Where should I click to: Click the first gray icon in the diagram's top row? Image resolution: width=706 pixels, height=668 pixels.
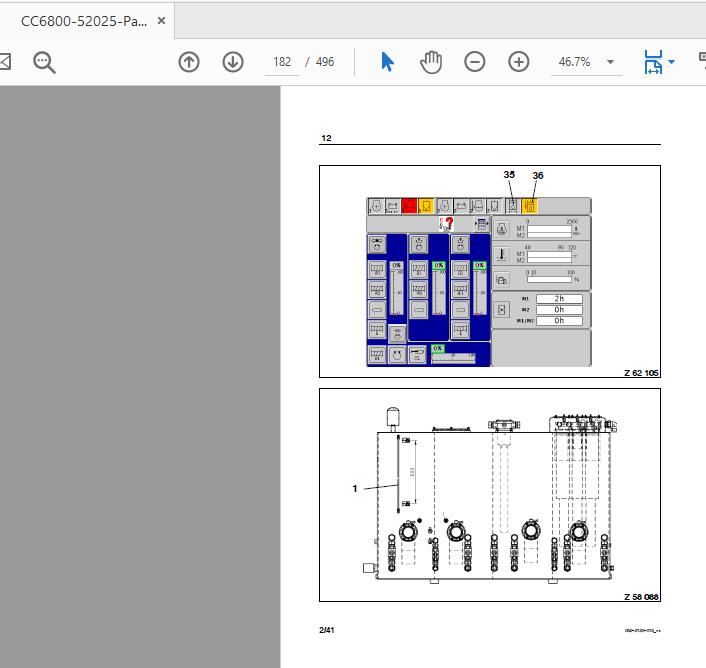376,206
